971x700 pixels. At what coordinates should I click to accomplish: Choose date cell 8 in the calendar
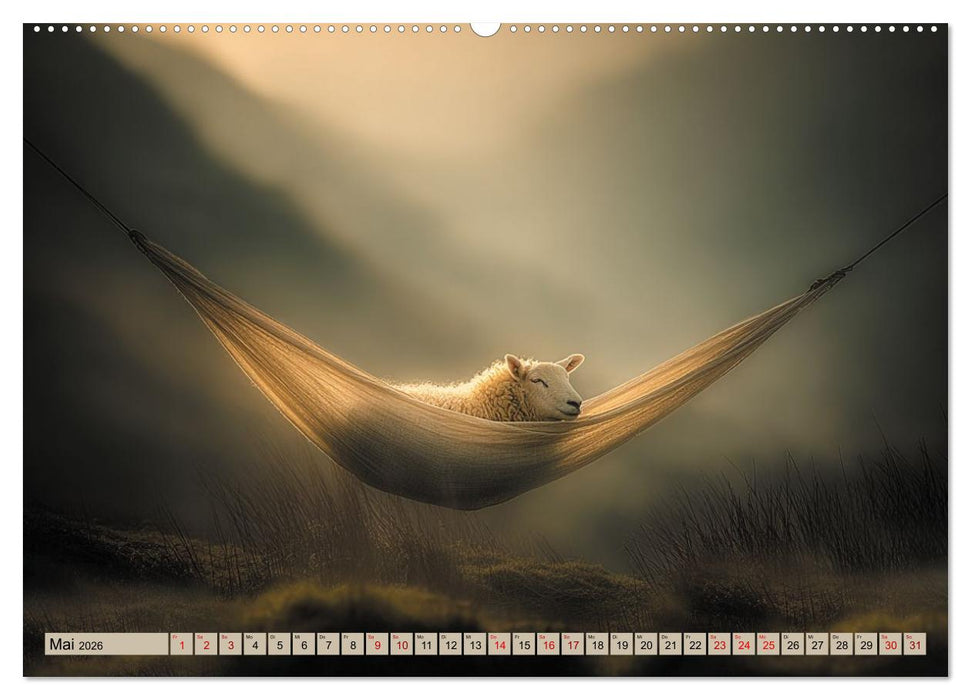click(x=352, y=645)
